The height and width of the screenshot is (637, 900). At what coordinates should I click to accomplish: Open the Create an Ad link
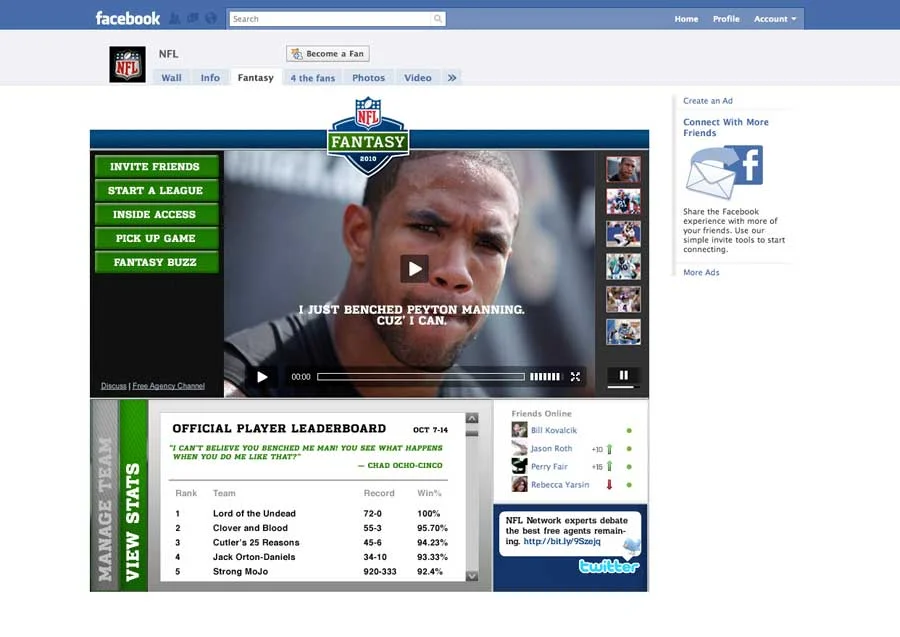708,100
